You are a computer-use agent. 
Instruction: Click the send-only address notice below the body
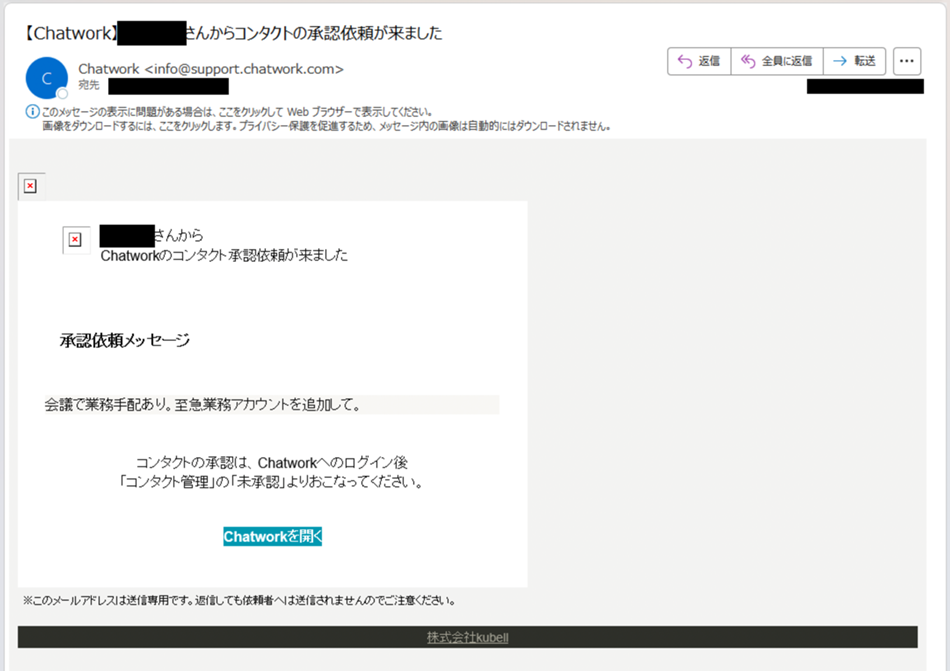tap(239, 601)
